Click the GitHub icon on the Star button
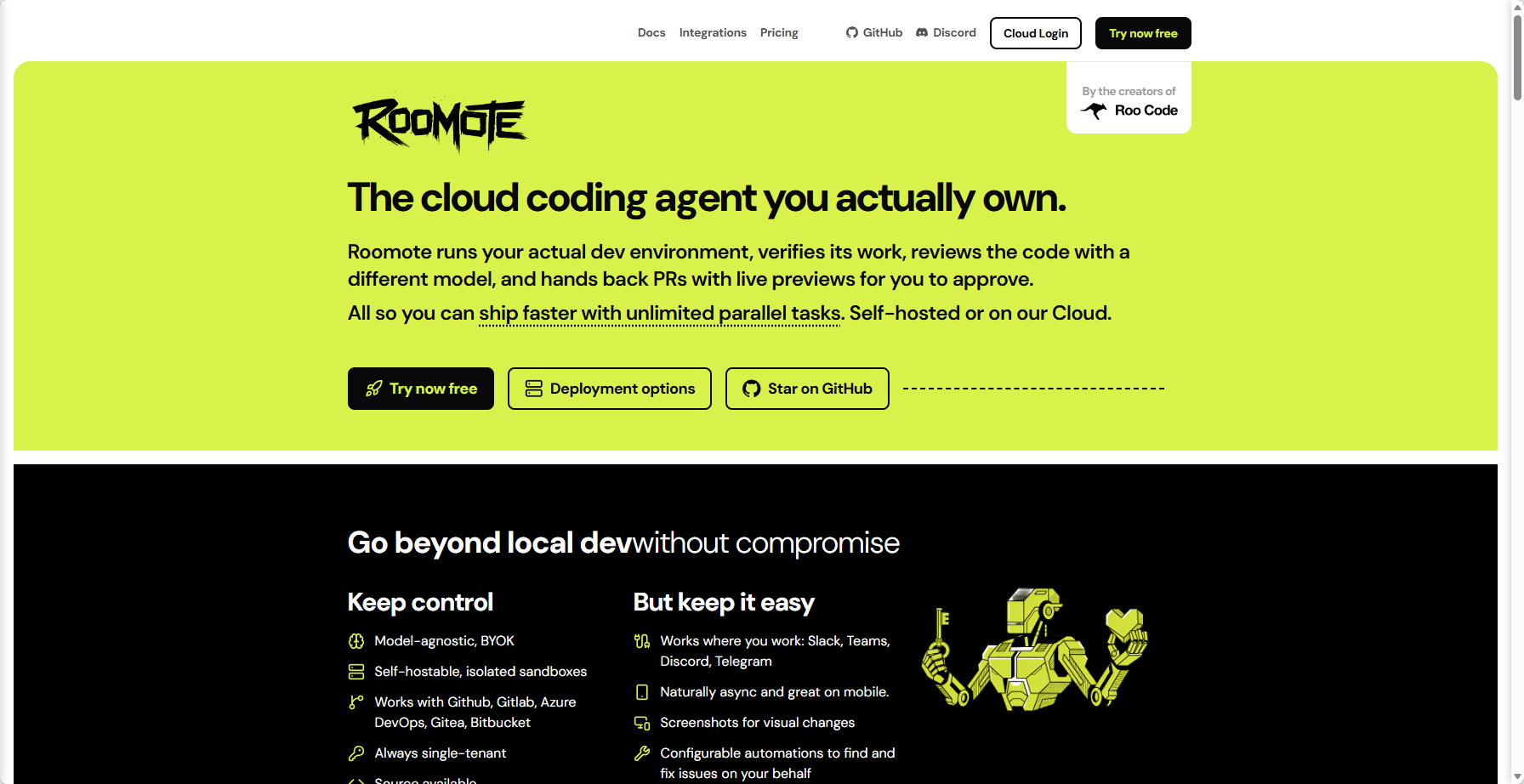Viewport: 1524px width, 784px height. (x=752, y=389)
